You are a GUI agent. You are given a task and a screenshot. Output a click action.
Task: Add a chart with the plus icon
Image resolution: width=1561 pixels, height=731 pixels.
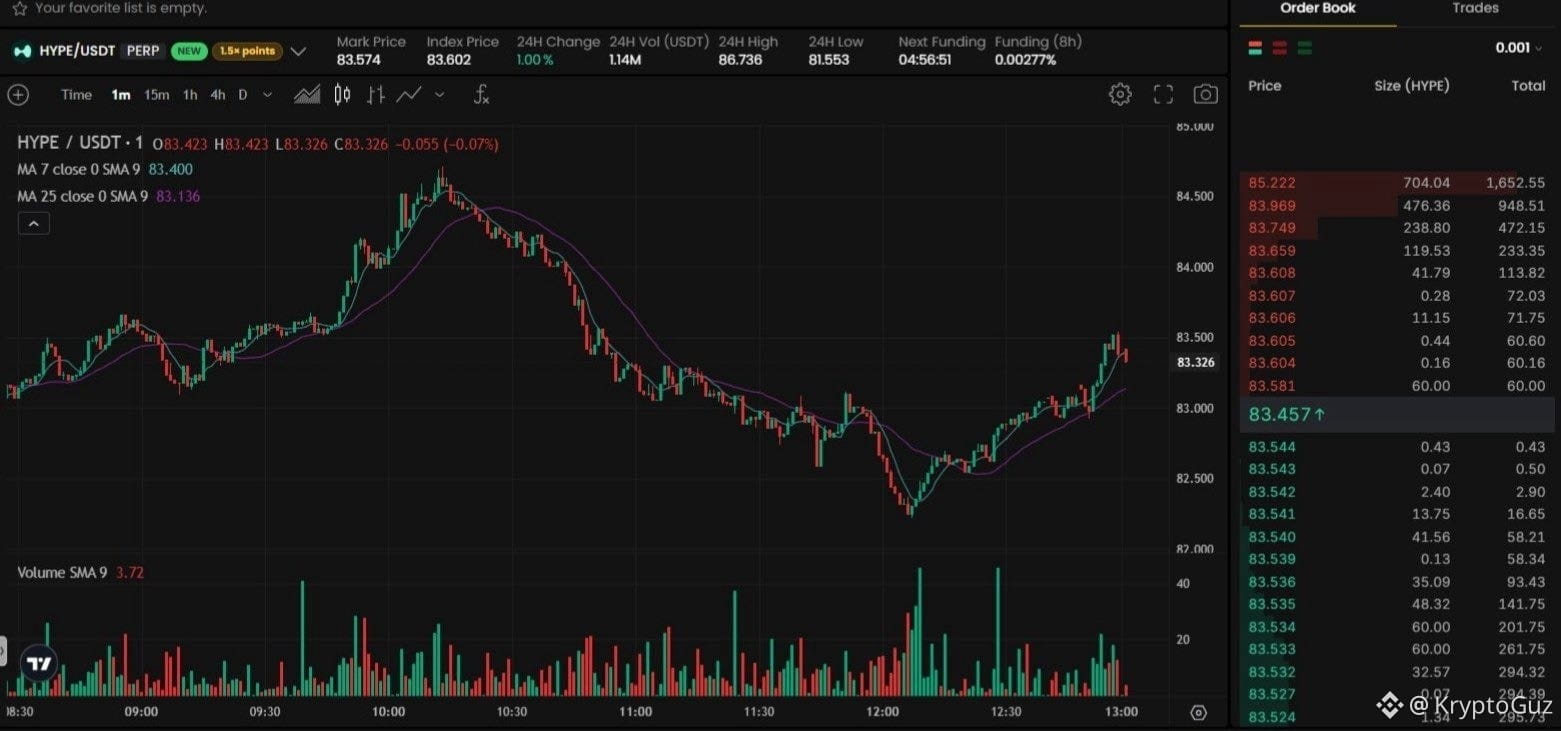(18, 95)
